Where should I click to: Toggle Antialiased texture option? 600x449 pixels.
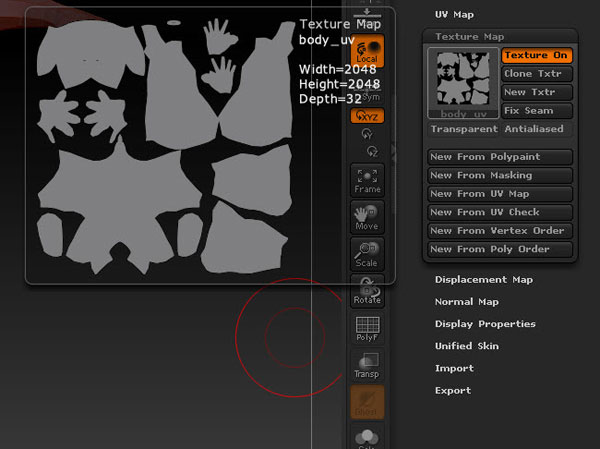point(536,129)
